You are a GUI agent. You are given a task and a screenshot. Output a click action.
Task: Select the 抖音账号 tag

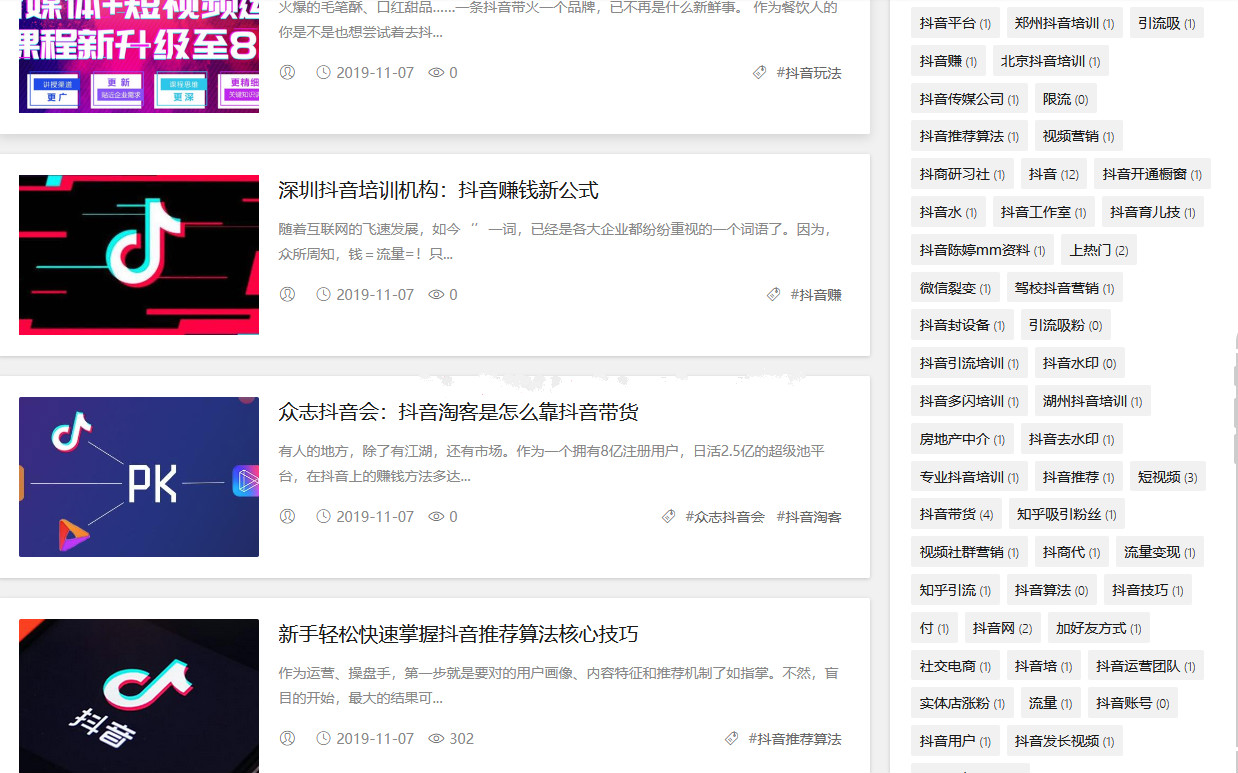1132,703
